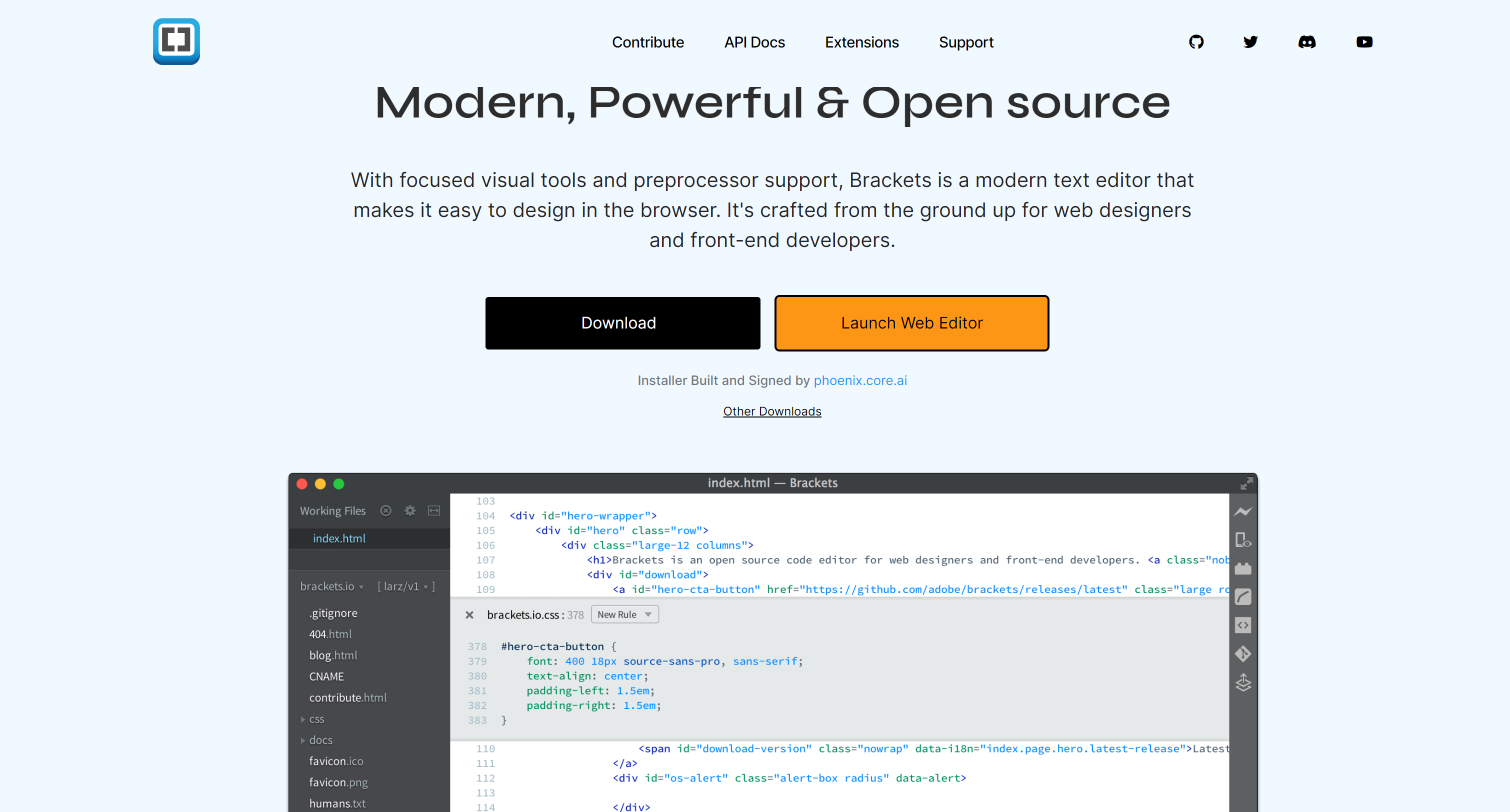This screenshot has width=1510, height=812.
Task: Click the code brackets icon in editor sidebar
Action: click(1242, 625)
